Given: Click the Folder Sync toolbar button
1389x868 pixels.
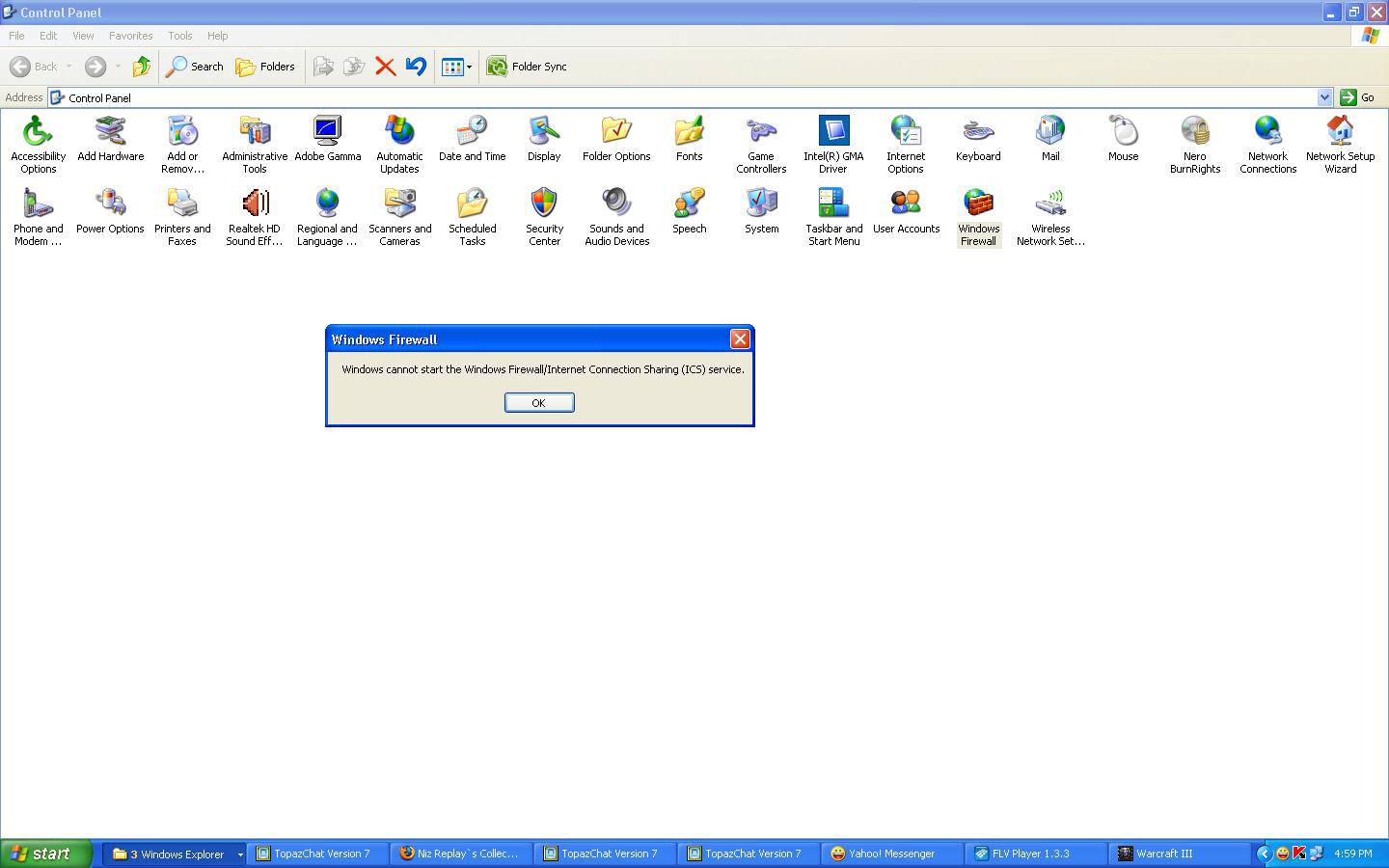Looking at the screenshot, I should (x=527, y=67).
